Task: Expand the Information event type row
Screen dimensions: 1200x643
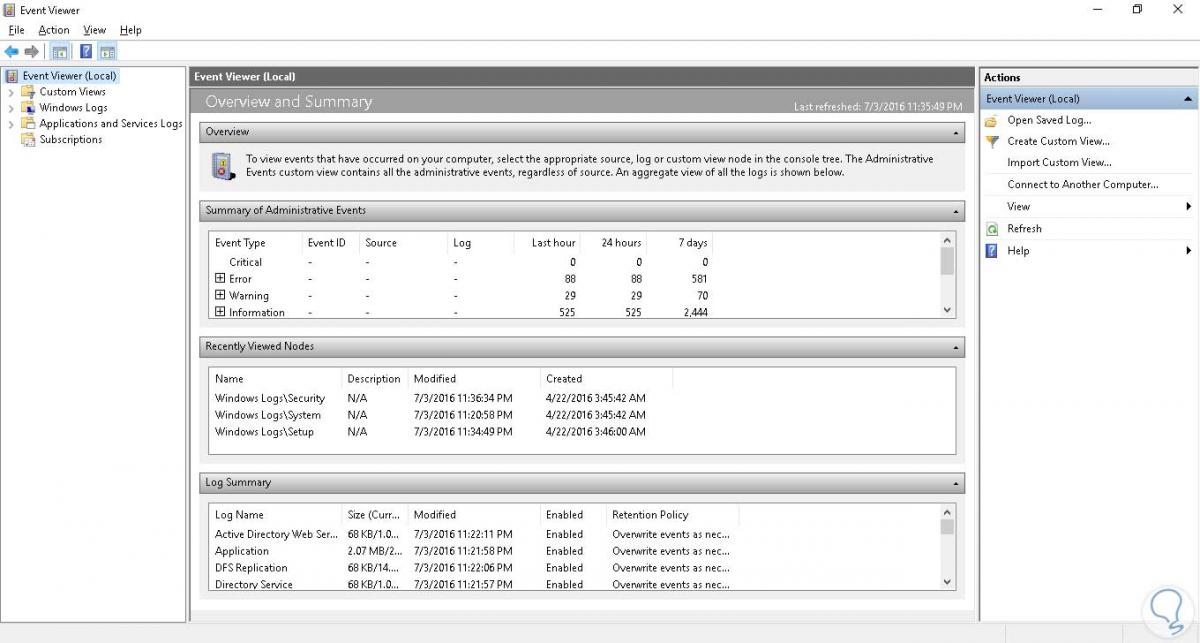Action: (220, 312)
